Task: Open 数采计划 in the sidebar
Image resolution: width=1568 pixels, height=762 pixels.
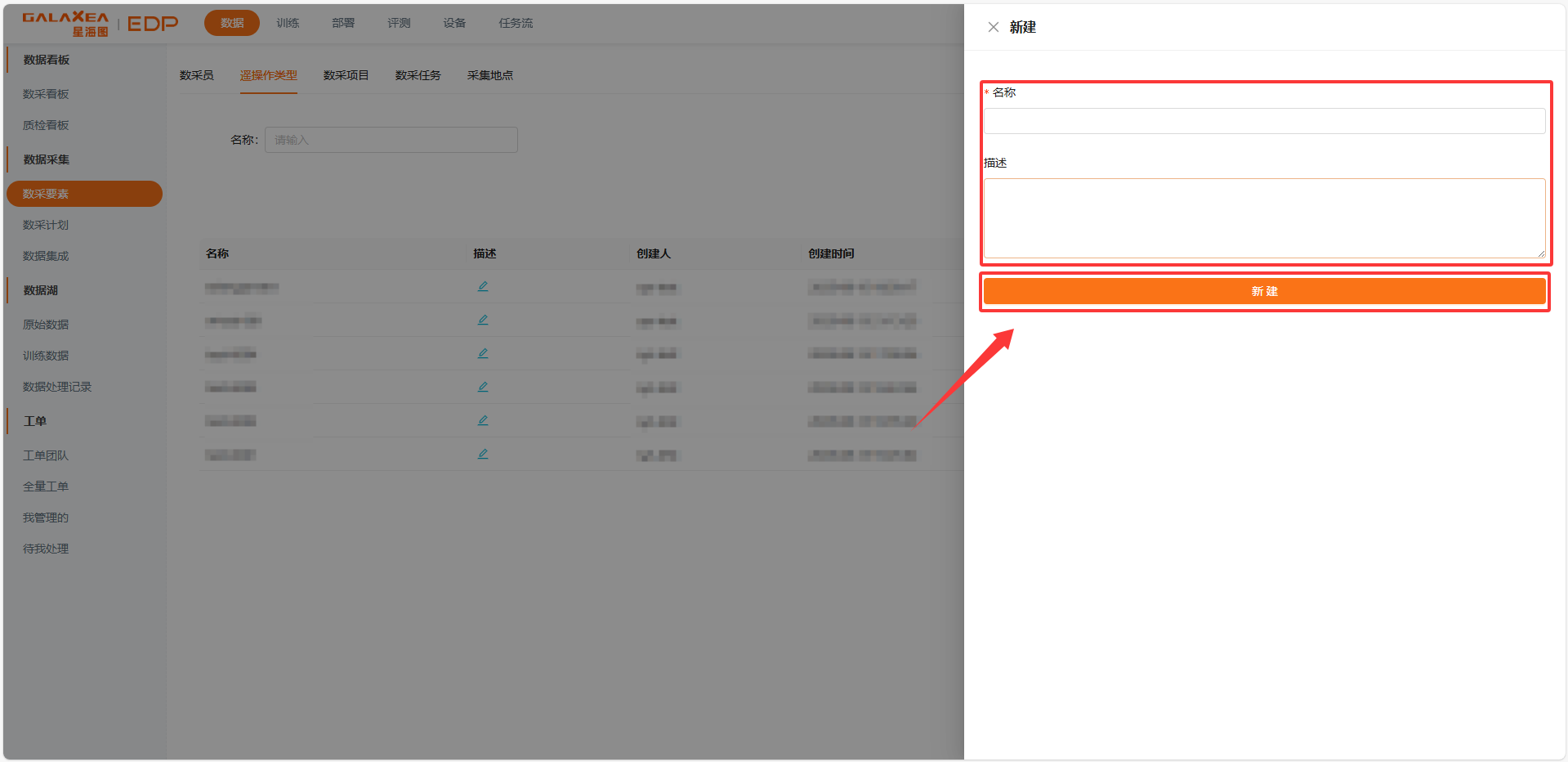Action: click(46, 225)
